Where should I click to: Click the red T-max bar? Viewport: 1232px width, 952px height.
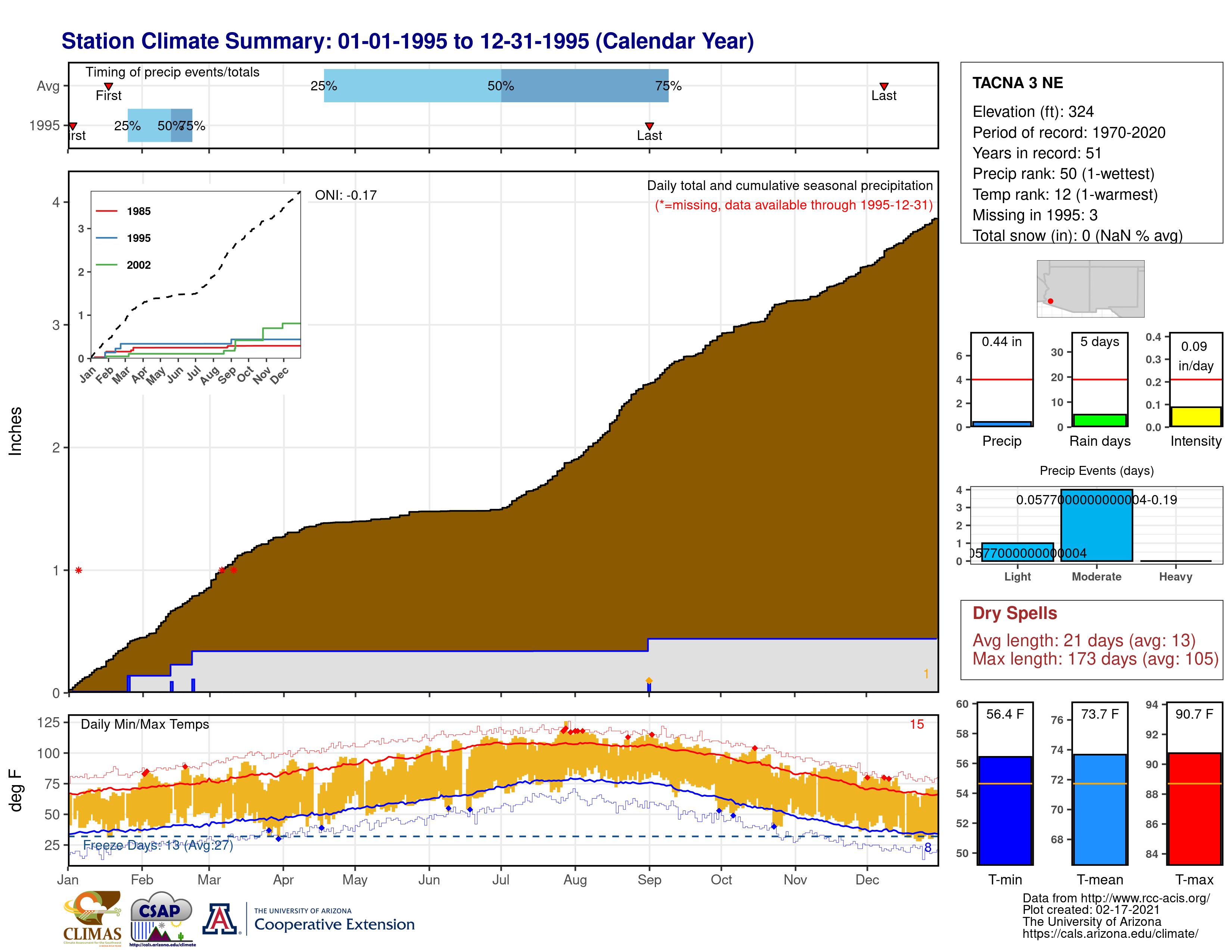tap(1195, 808)
